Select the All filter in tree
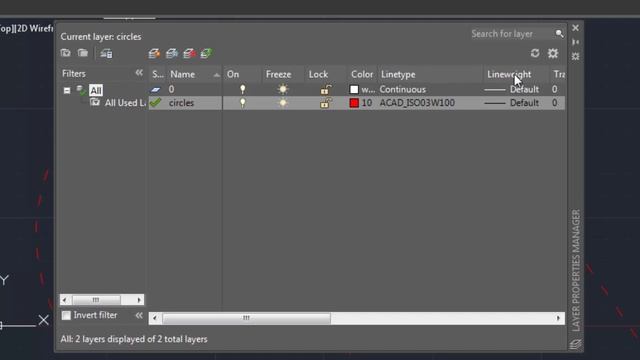The width and height of the screenshot is (640, 360). coord(96,90)
